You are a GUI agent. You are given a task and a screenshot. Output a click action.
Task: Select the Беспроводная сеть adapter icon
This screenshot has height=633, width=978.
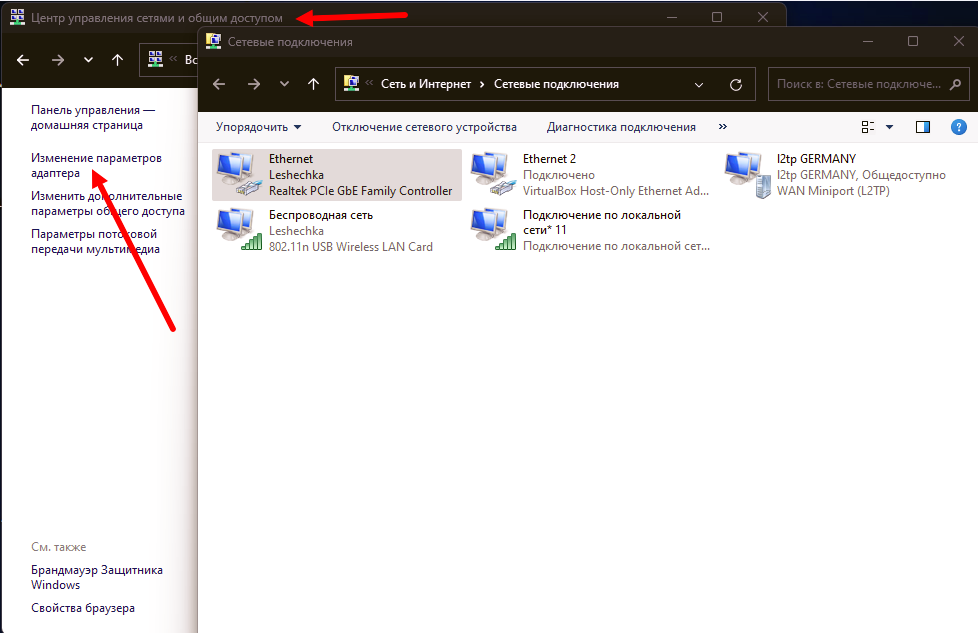click(x=239, y=230)
